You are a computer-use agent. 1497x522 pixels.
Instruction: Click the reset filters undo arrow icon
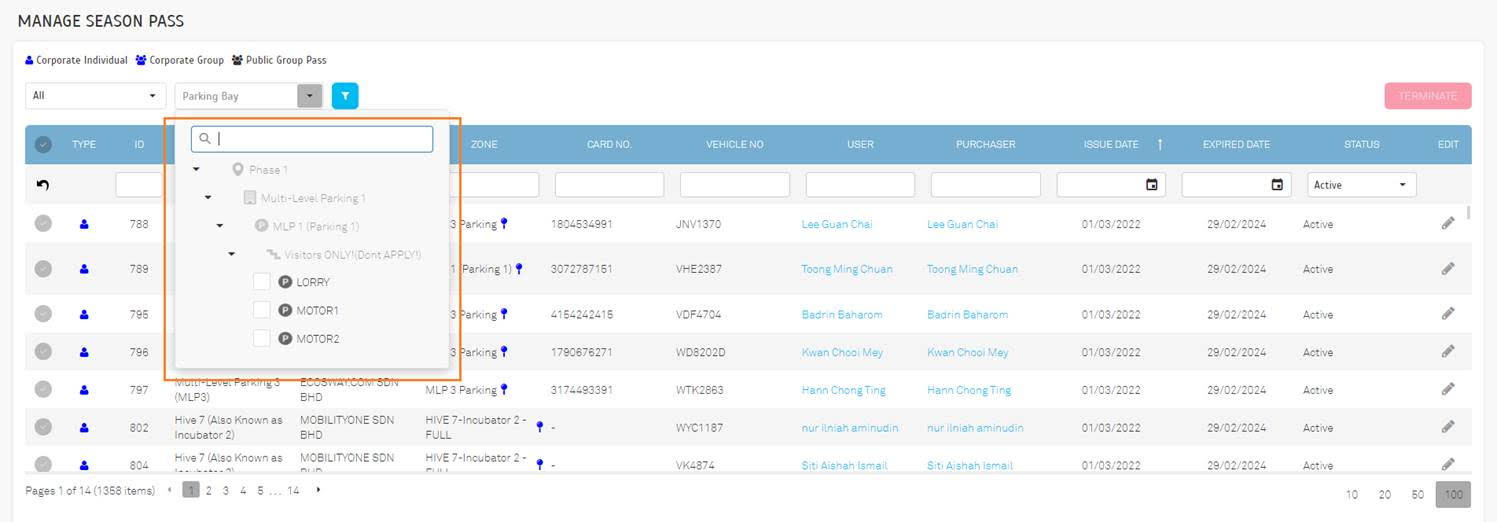(43, 185)
